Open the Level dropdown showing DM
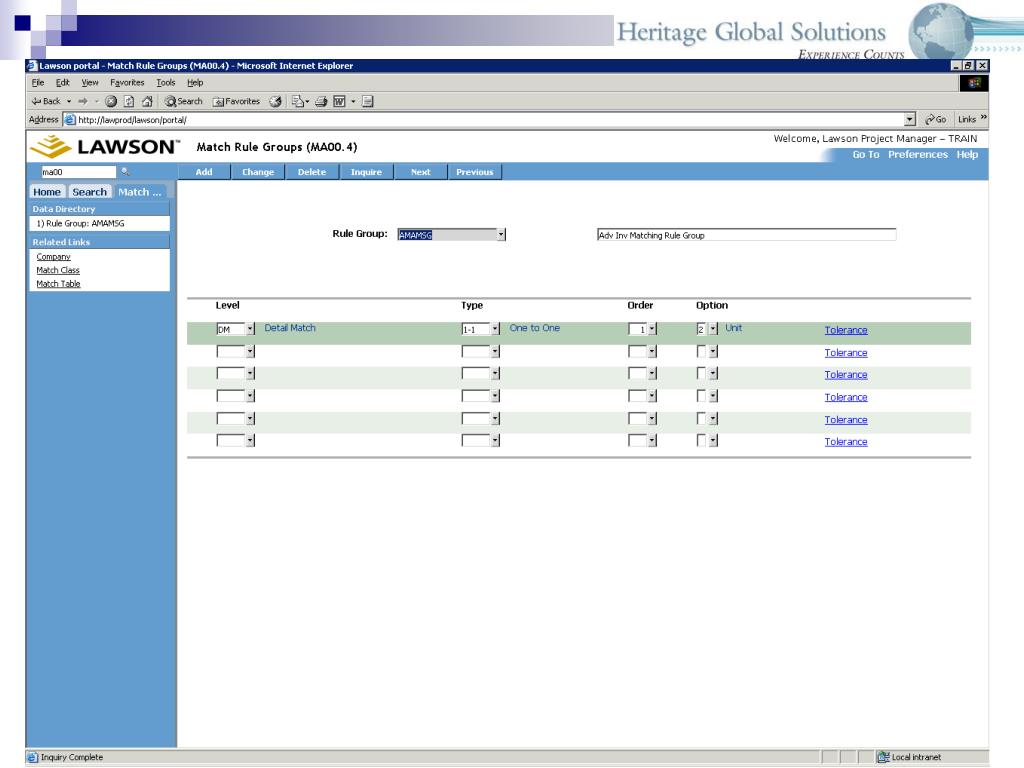The height and width of the screenshot is (768, 1024). (x=250, y=329)
